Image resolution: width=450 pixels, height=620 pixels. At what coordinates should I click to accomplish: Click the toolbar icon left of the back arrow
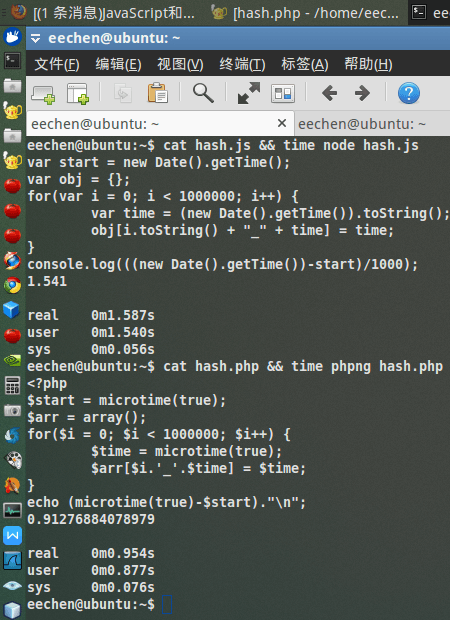click(x=283, y=94)
